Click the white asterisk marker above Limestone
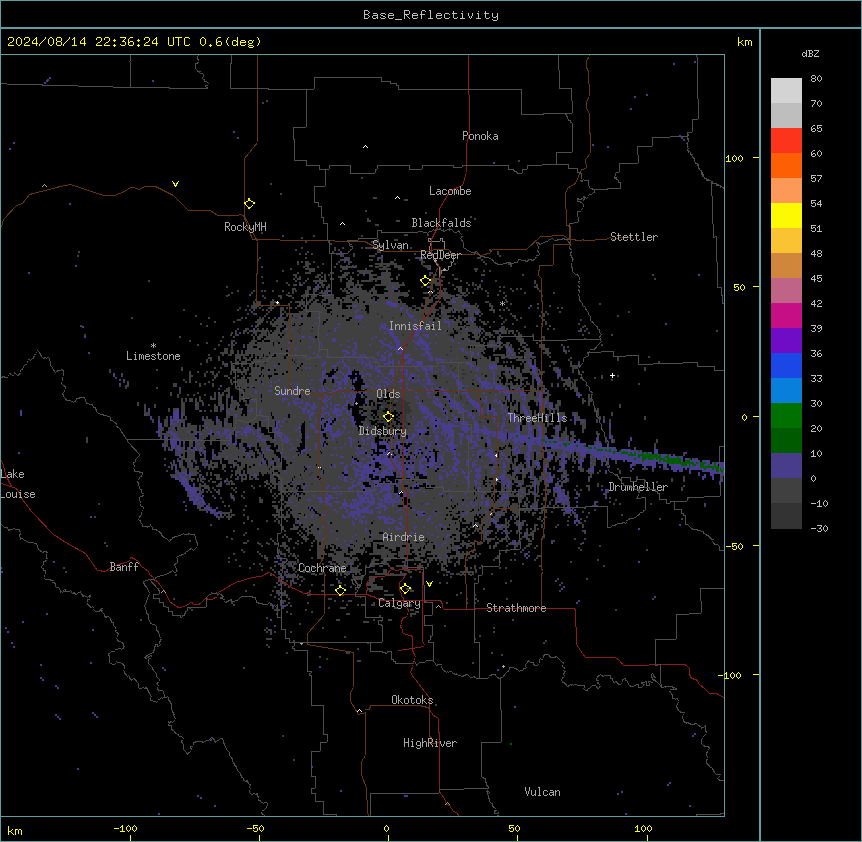The height and width of the screenshot is (842, 862). (153, 346)
